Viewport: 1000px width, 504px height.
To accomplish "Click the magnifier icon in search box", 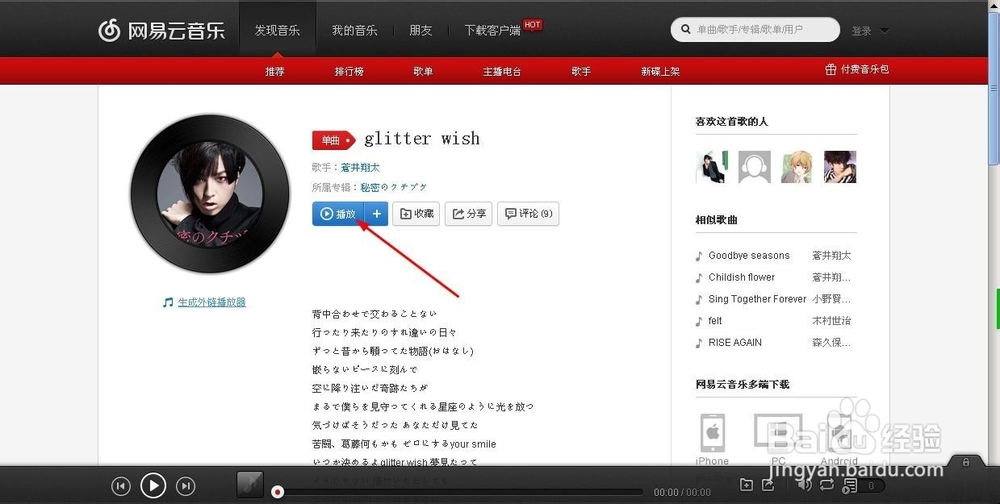I will click(x=686, y=29).
